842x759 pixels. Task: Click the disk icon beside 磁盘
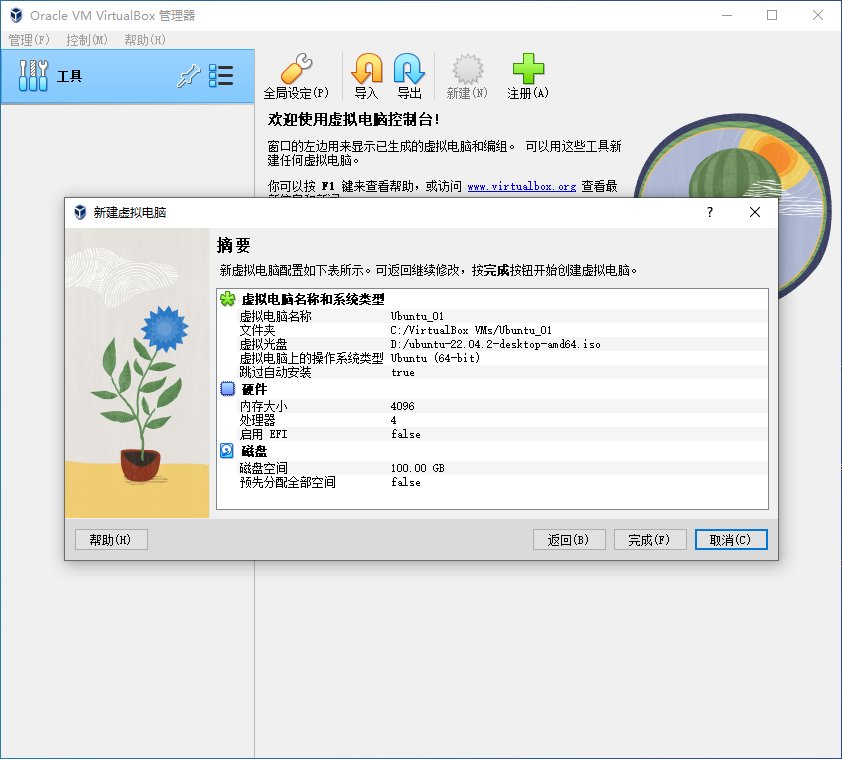coord(227,450)
